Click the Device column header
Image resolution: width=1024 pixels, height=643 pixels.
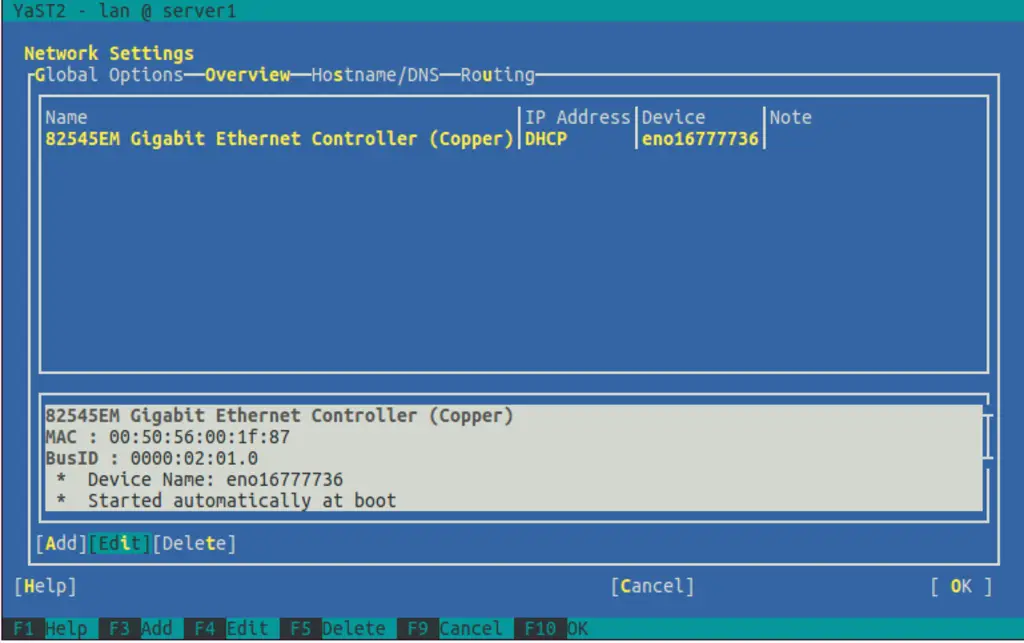(x=673, y=118)
